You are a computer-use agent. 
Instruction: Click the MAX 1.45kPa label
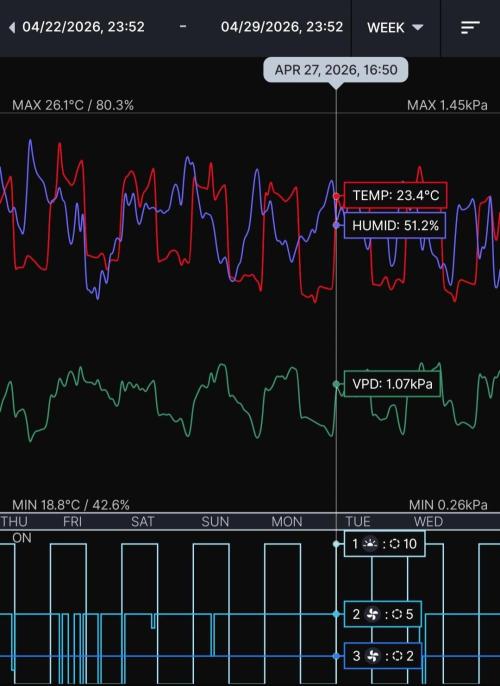coord(447,105)
